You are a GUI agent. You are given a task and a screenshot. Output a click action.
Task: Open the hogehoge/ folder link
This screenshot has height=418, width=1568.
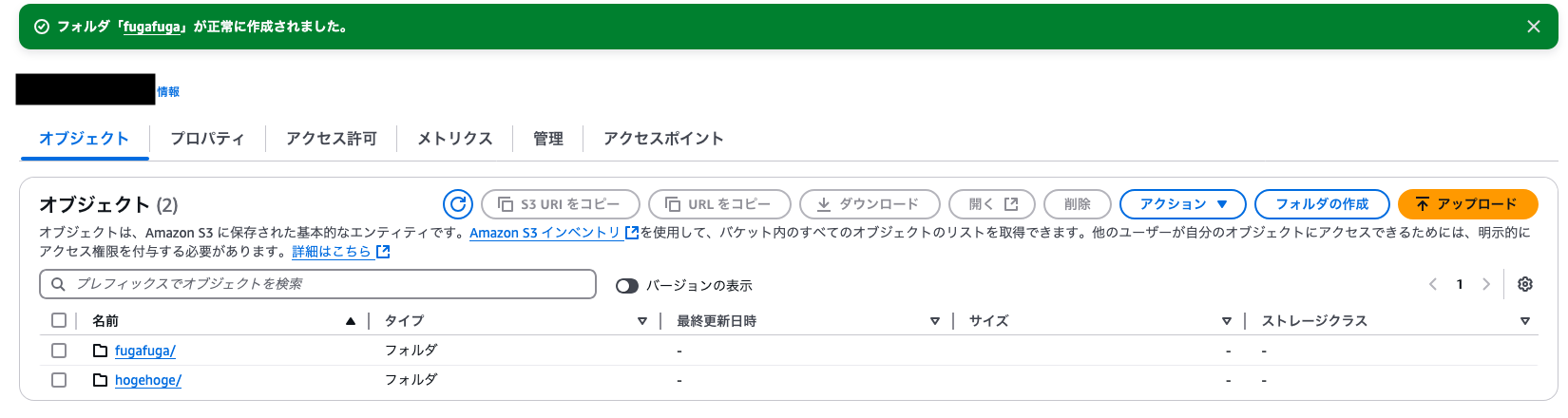(148, 380)
